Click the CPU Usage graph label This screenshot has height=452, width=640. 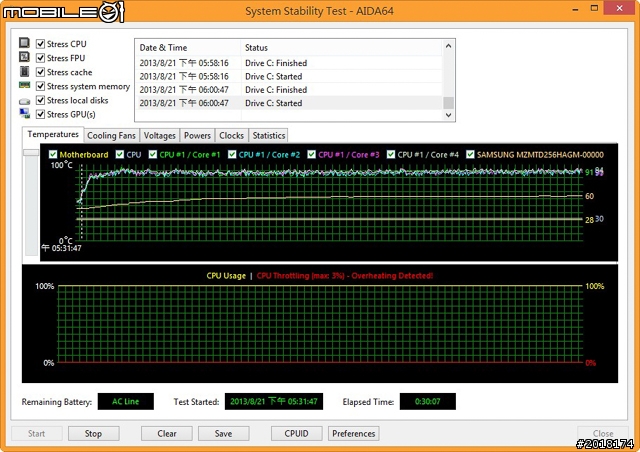(226, 276)
